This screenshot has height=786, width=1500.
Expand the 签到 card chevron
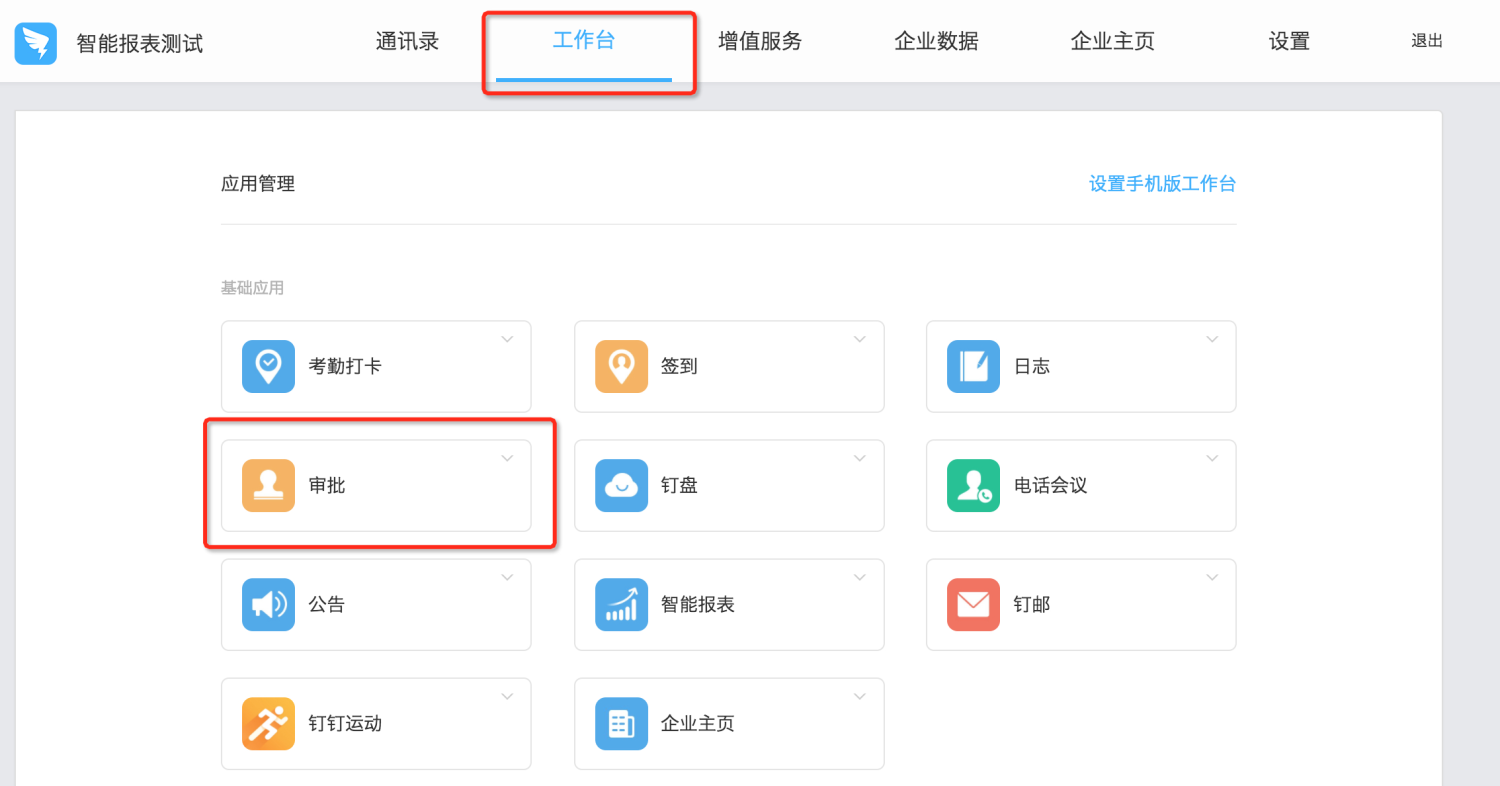(x=860, y=339)
